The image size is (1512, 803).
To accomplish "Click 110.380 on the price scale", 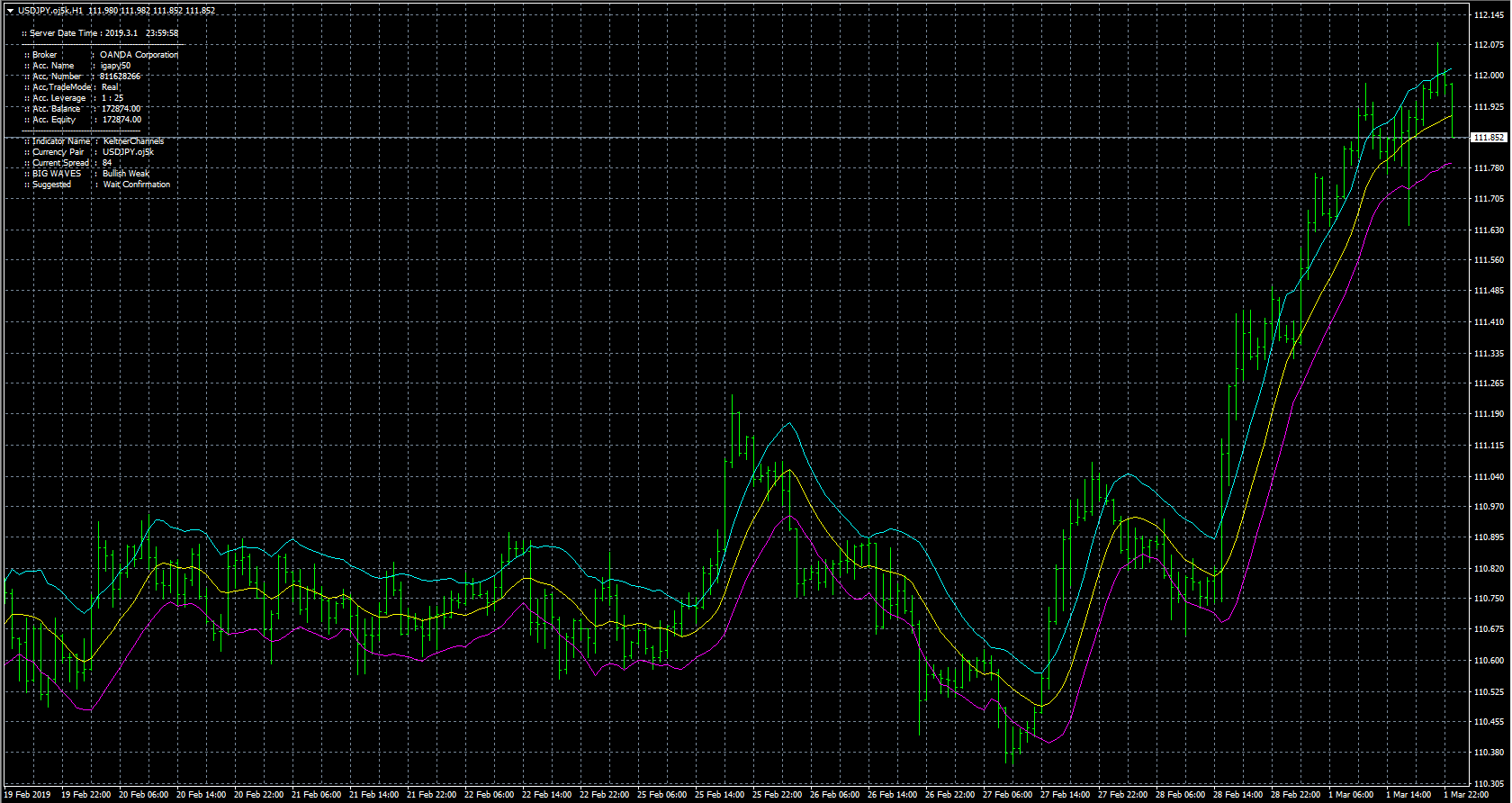I will click(x=1489, y=753).
